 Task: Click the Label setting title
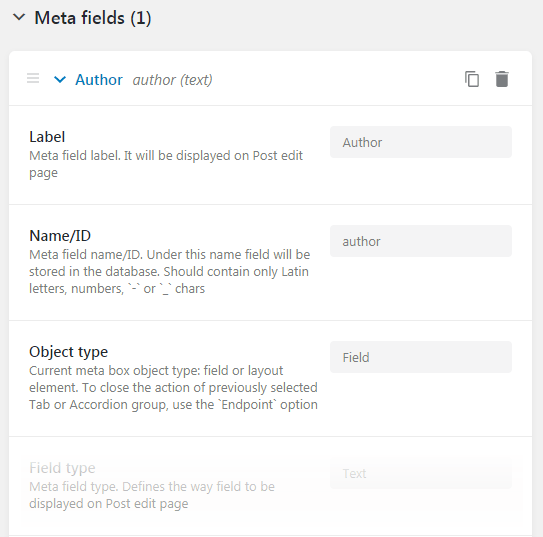coord(47,137)
